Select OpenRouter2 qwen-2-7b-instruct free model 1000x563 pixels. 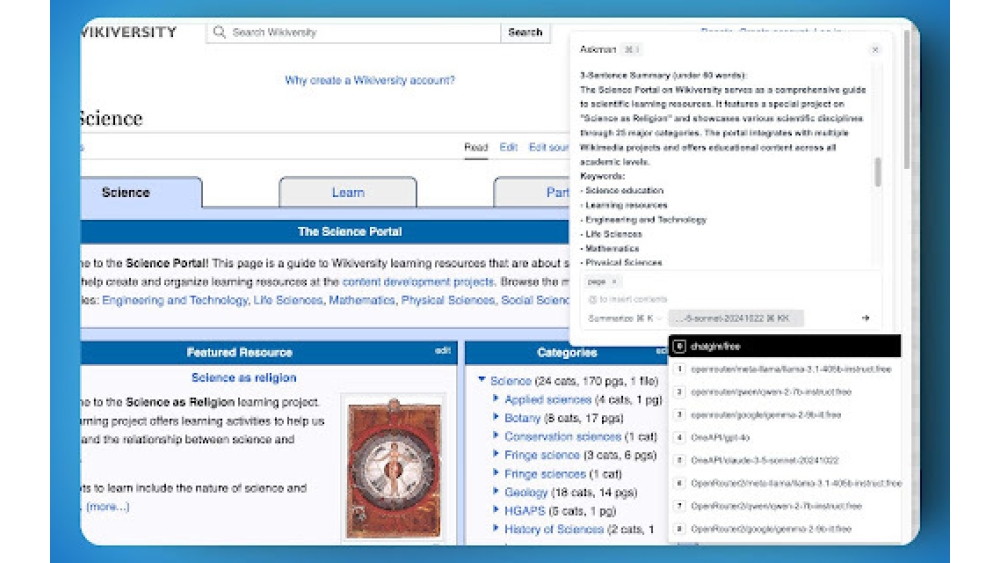point(785,506)
